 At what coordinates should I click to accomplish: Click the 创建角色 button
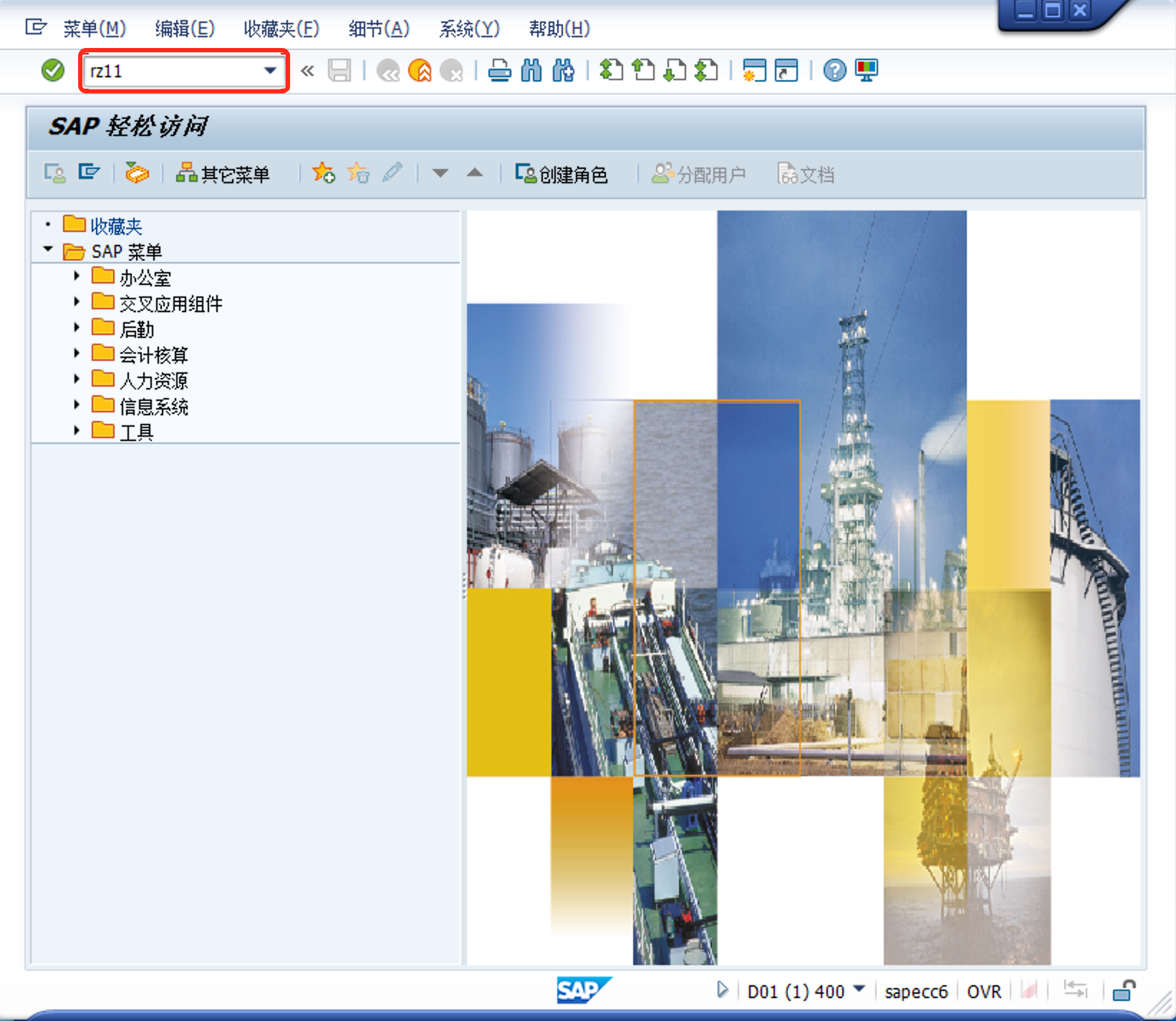pyautogui.click(x=564, y=173)
